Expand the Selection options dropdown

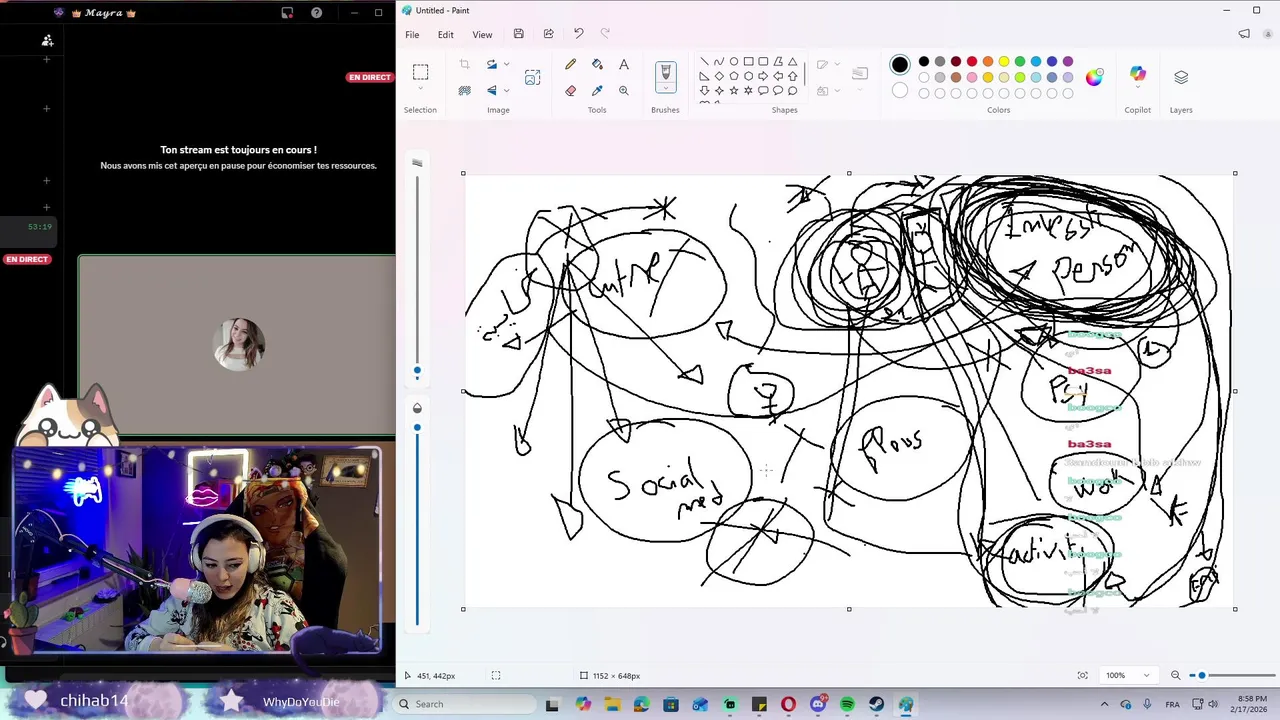(420, 90)
